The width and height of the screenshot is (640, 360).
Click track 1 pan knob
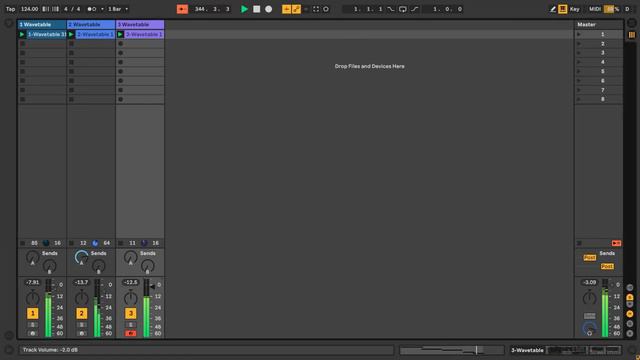(33, 298)
